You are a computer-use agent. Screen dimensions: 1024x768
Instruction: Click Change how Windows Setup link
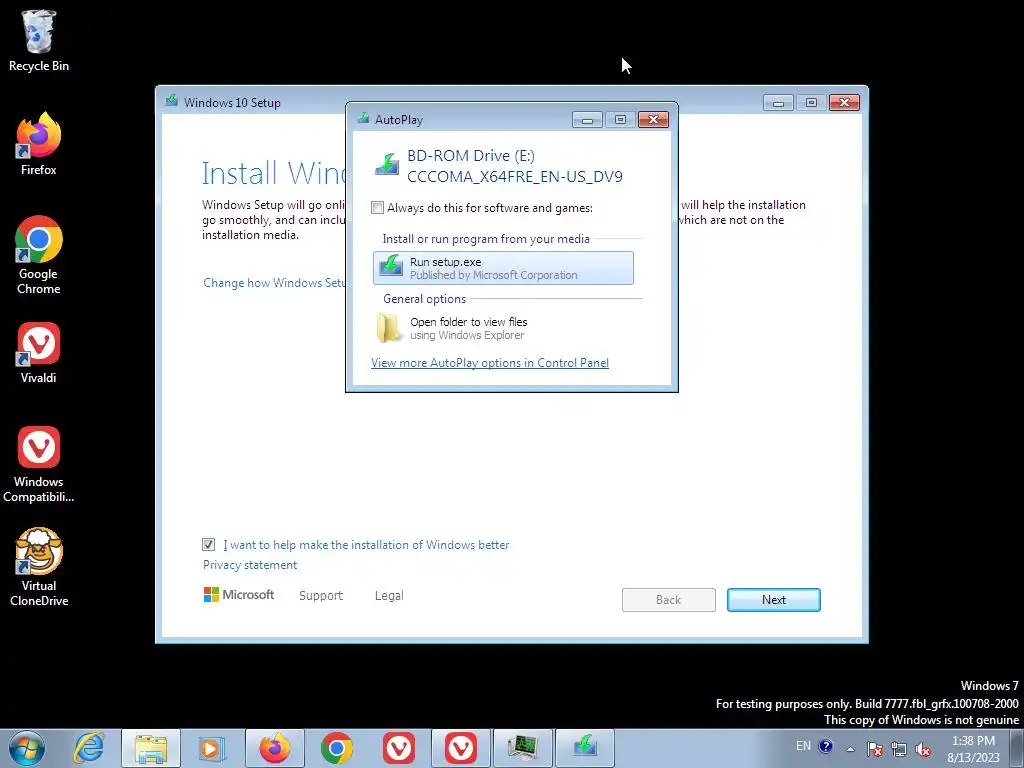click(274, 282)
